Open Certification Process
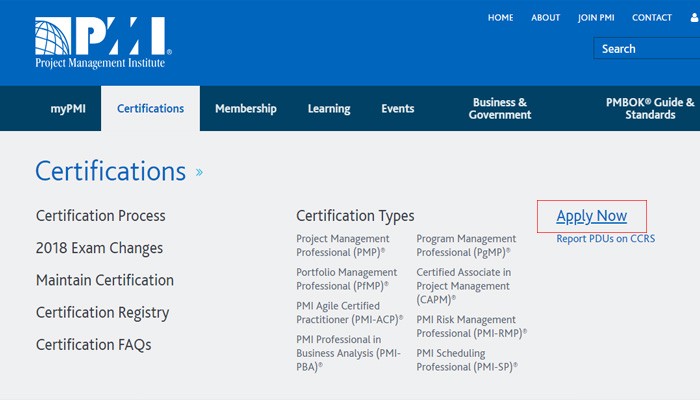Viewport: 700px width, 400px height. [x=100, y=216]
